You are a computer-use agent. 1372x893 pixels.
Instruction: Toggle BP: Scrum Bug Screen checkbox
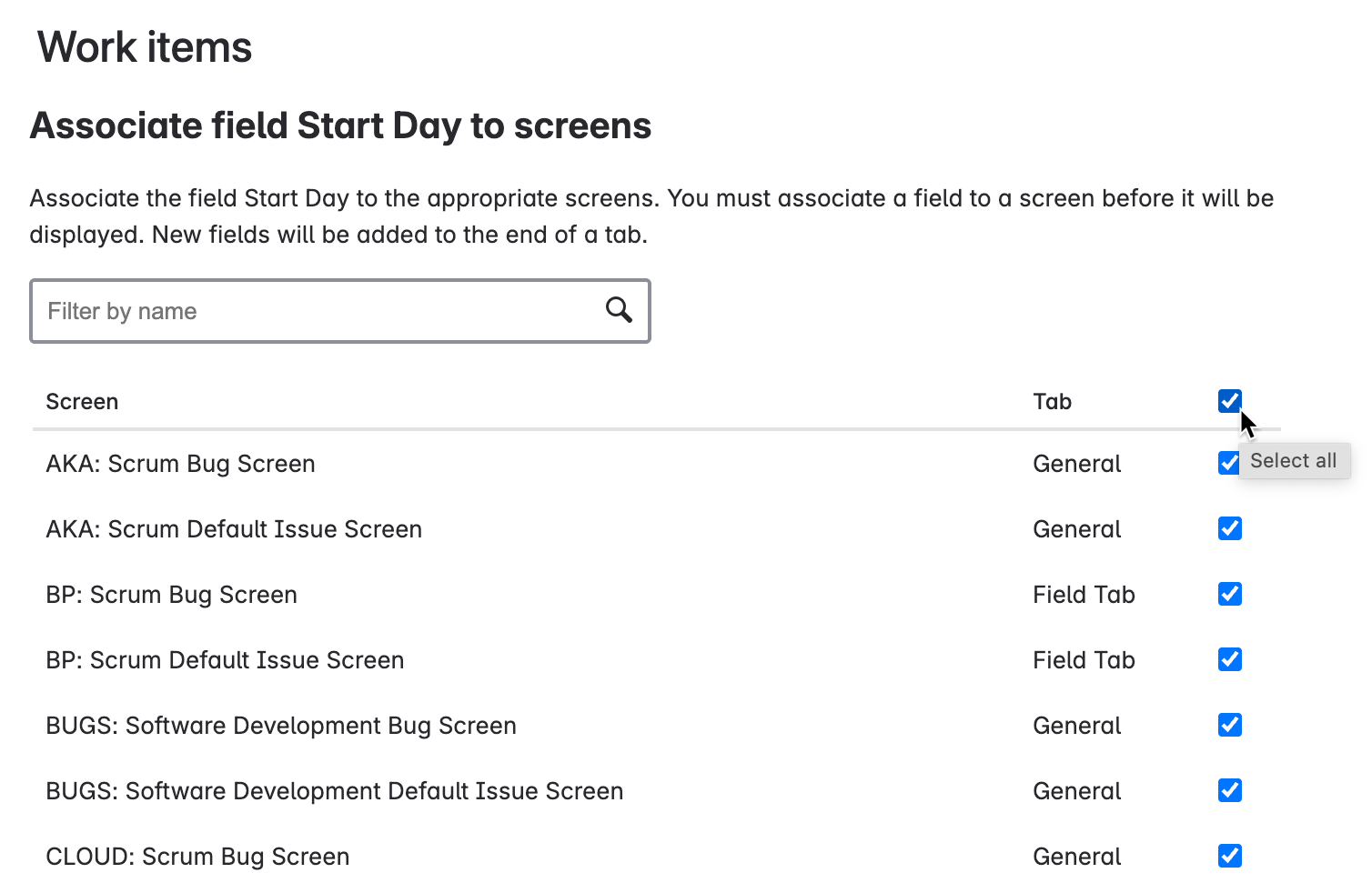1230,594
